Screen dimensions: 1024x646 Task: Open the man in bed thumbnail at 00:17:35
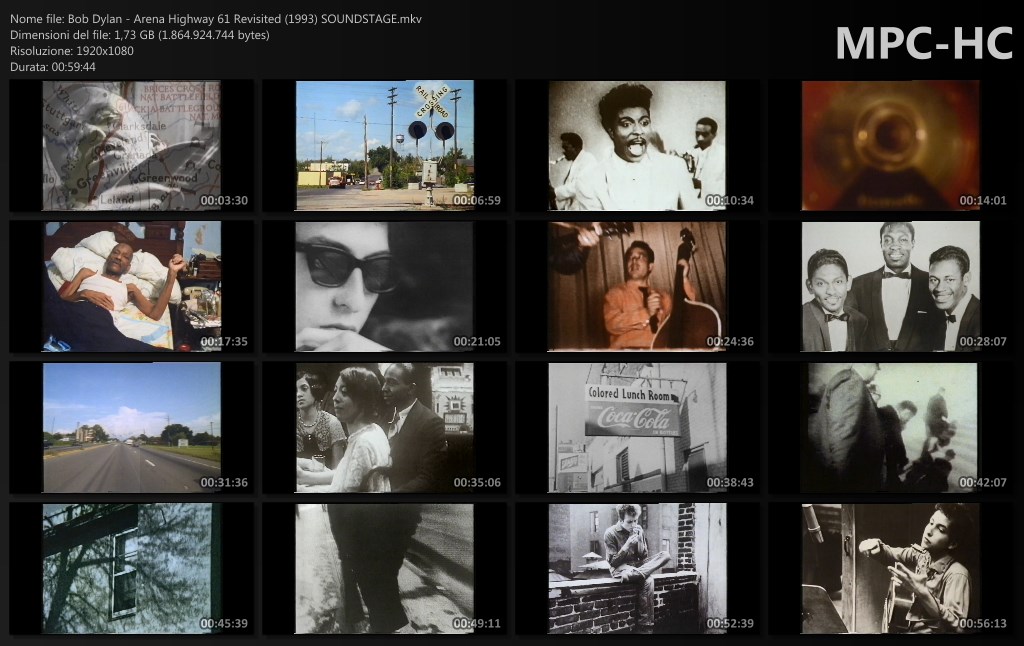click(131, 286)
